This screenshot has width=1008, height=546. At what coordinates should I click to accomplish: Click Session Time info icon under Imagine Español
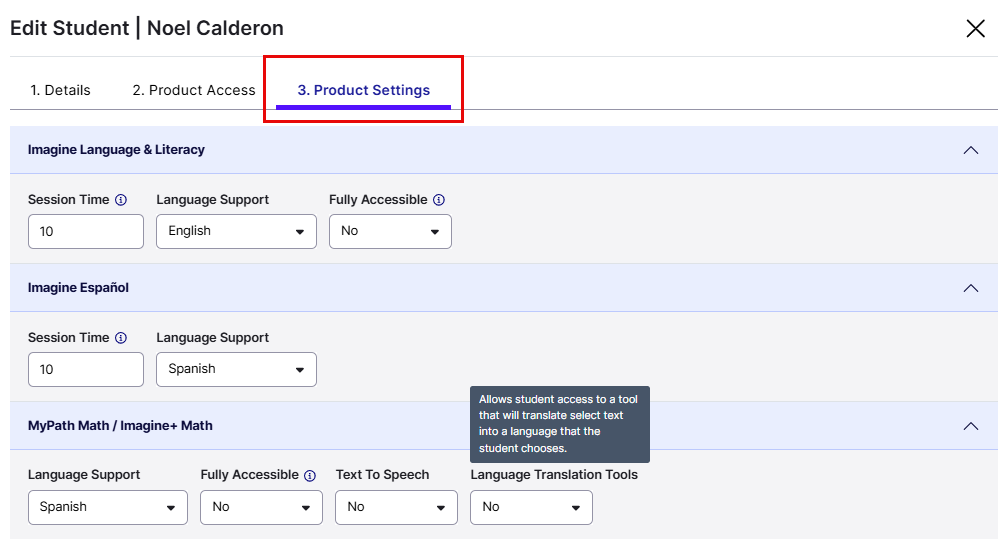pos(121,338)
